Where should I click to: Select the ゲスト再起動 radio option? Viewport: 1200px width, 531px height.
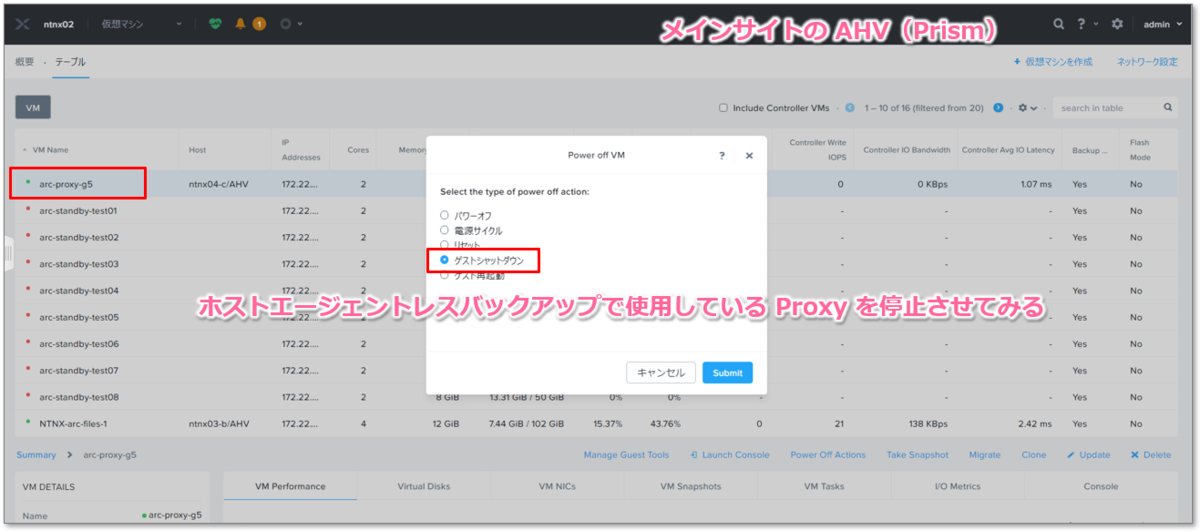[445, 274]
